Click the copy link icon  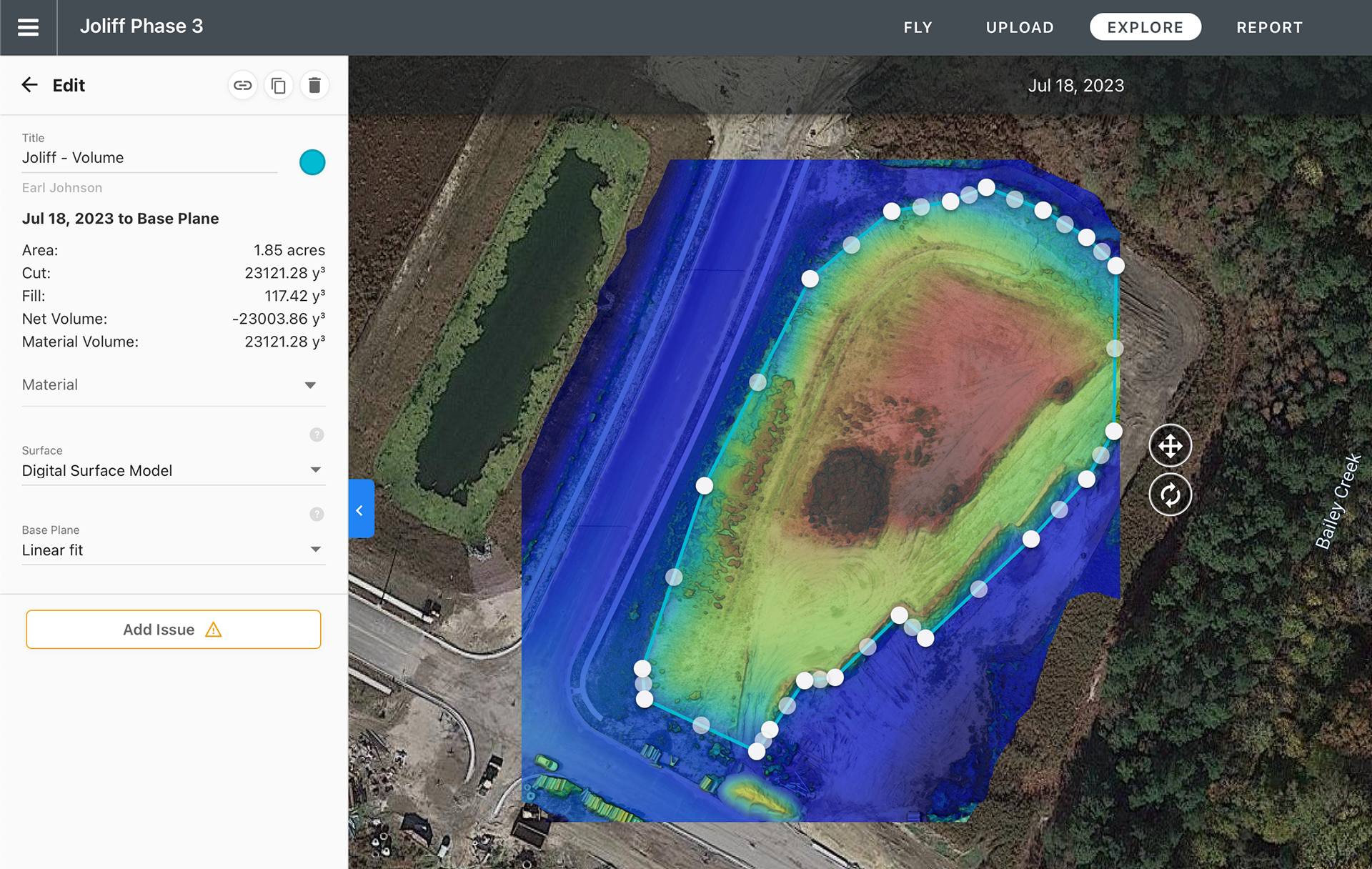click(242, 86)
